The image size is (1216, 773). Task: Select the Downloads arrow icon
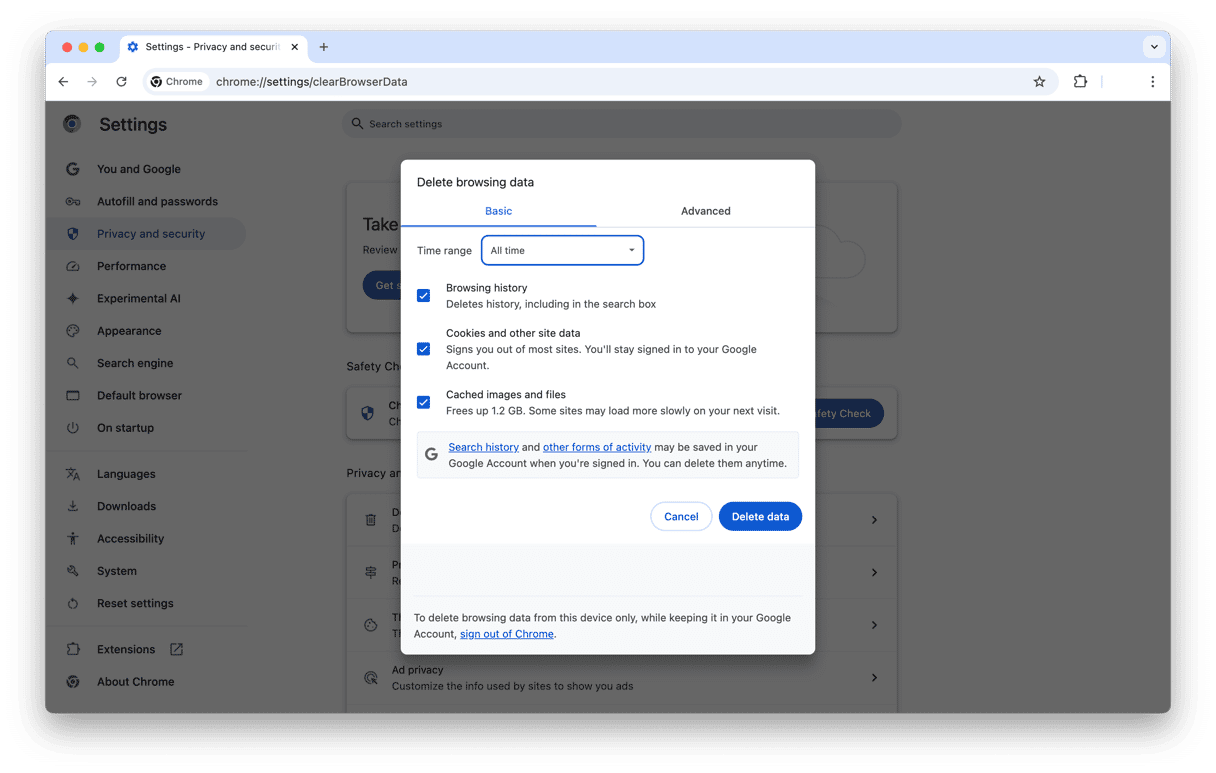(73, 506)
